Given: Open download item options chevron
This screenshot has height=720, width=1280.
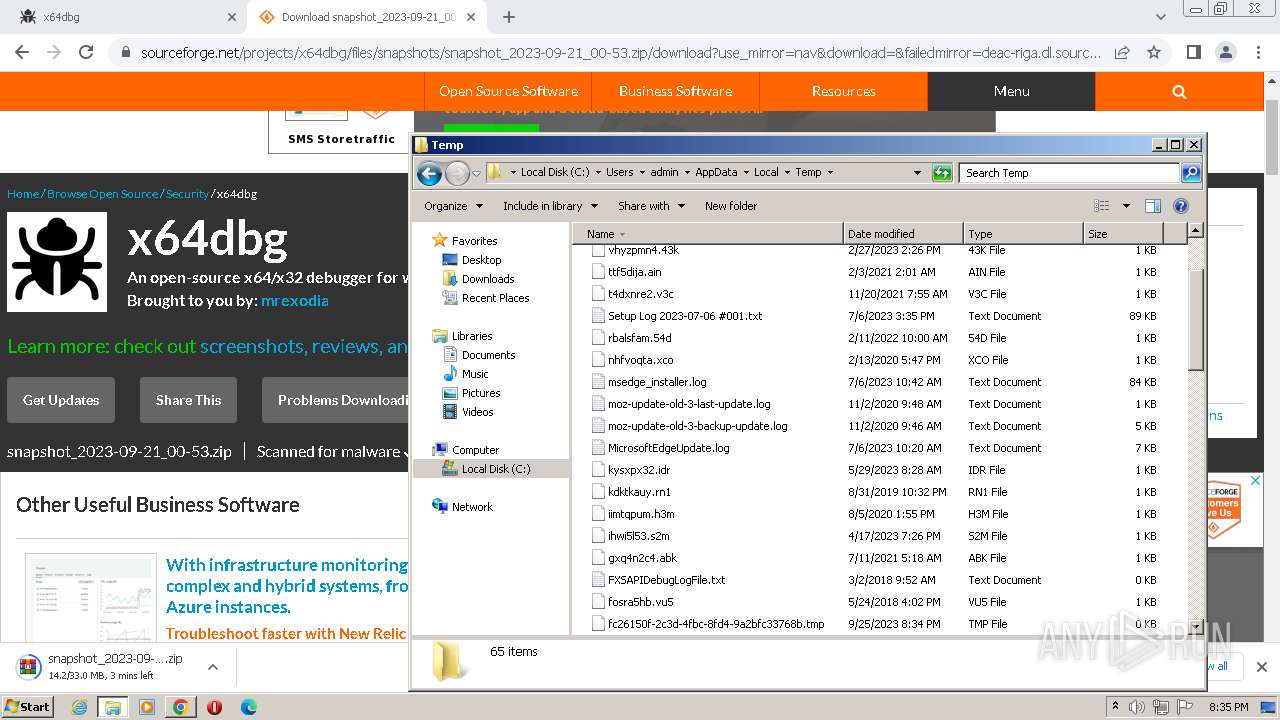Looking at the screenshot, I should tap(212, 666).
